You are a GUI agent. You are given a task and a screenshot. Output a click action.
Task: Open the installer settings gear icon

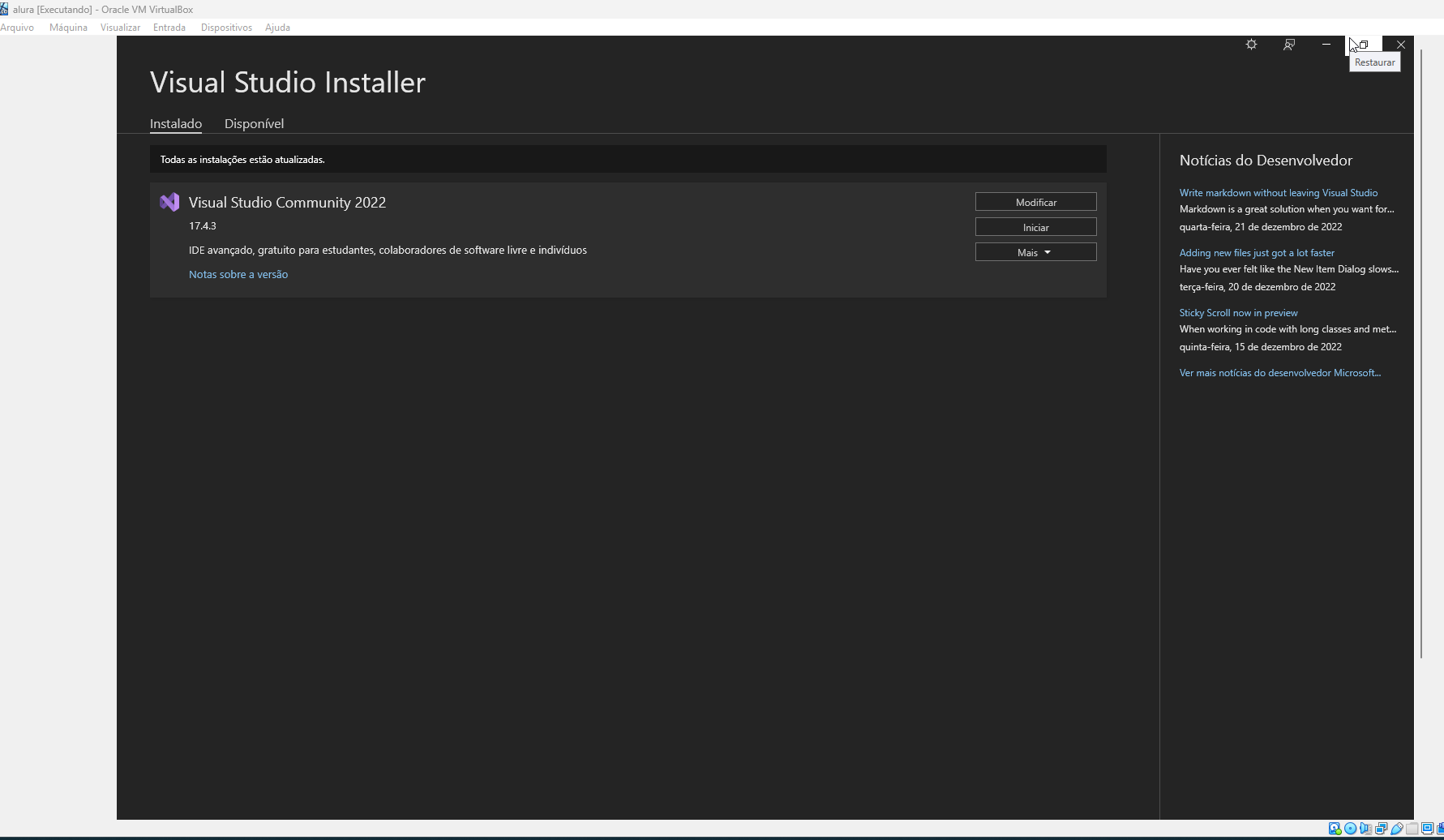[1251, 45]
